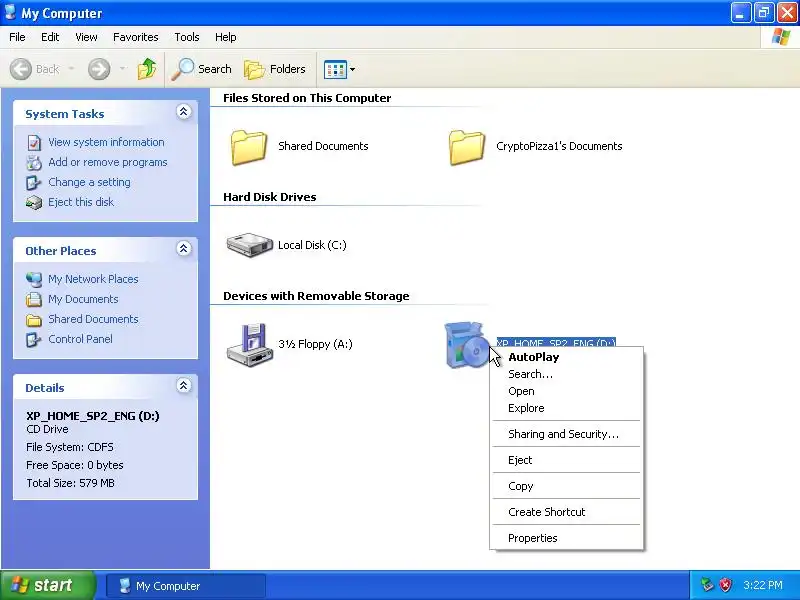Click View system information link
The width and height of the screenshot is (800, 600).
tap(106, 142)
